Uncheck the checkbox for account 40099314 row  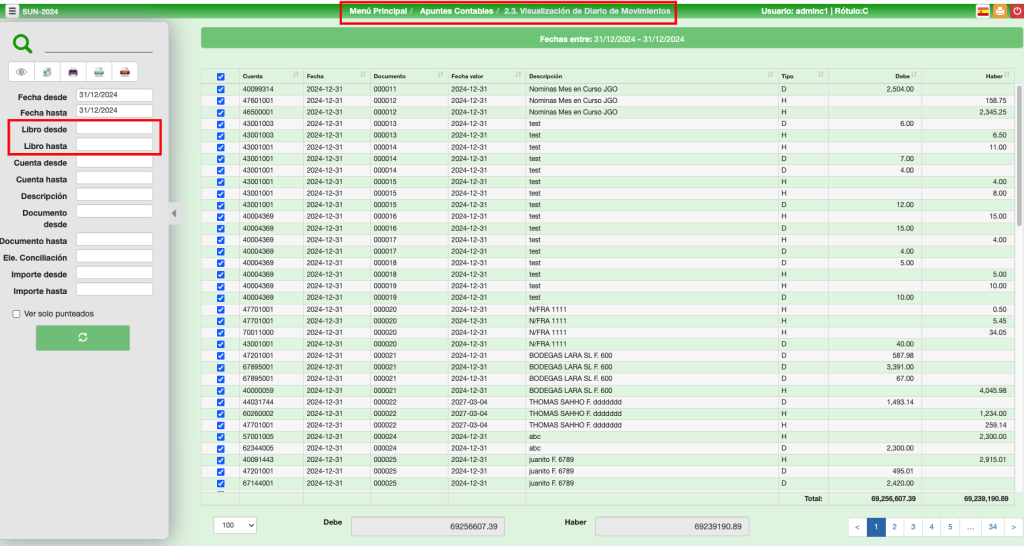point(220,89)
